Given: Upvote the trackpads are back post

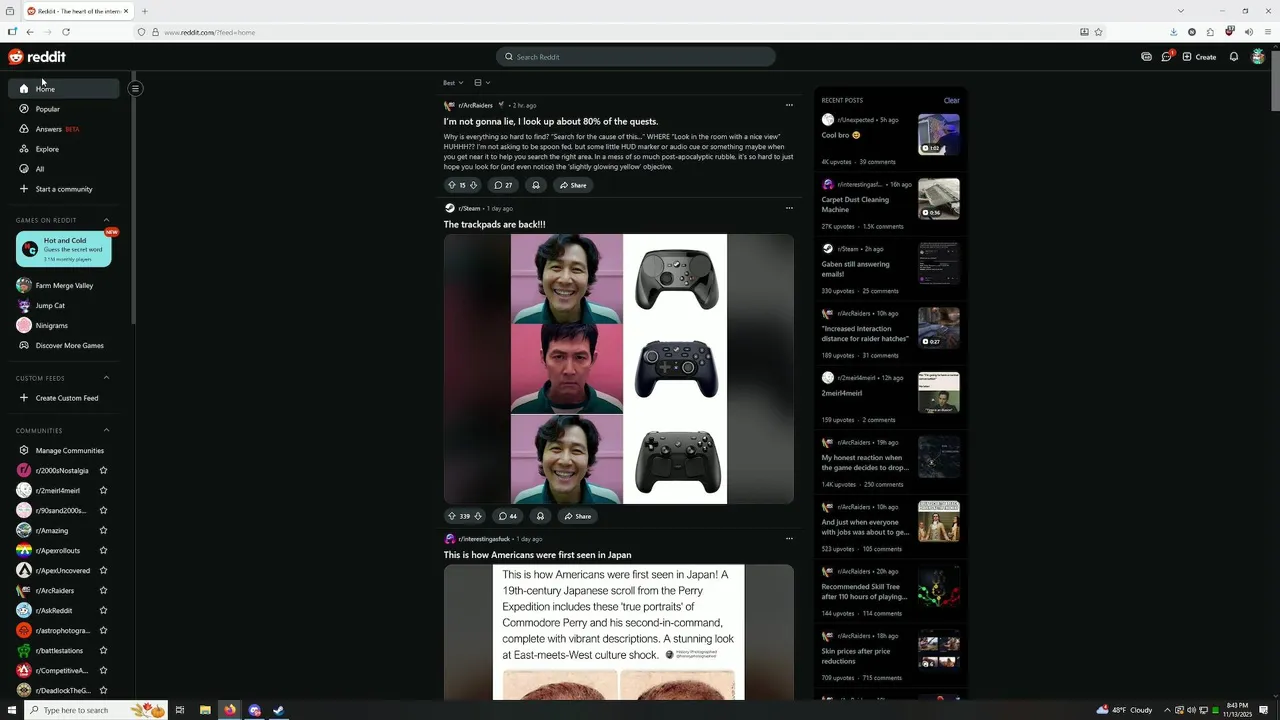Looking at the screenshot, I should (452, 516).
